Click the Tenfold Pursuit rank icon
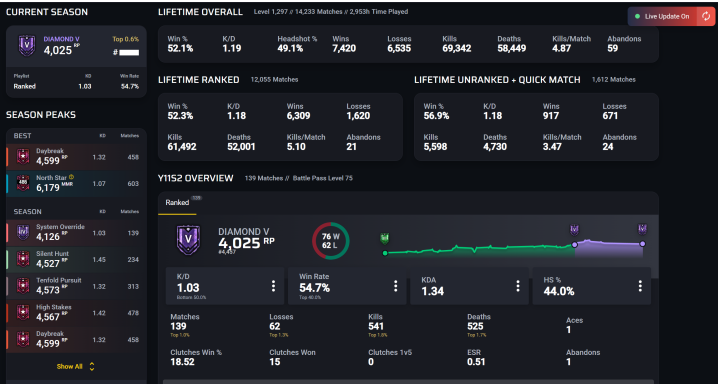The image size is (718, 386). click(x=23, y=286)
